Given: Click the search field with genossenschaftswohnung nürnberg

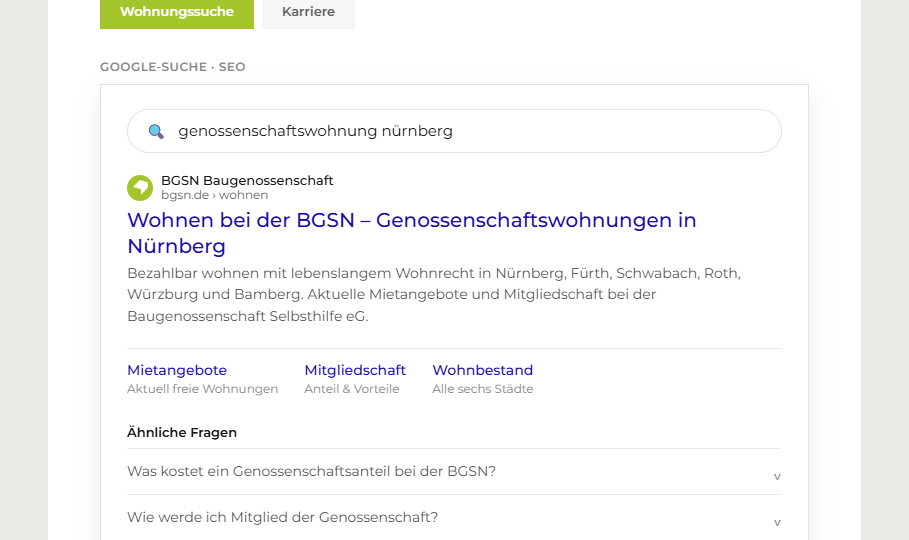Looking at the screenshot, I should 454,131.
